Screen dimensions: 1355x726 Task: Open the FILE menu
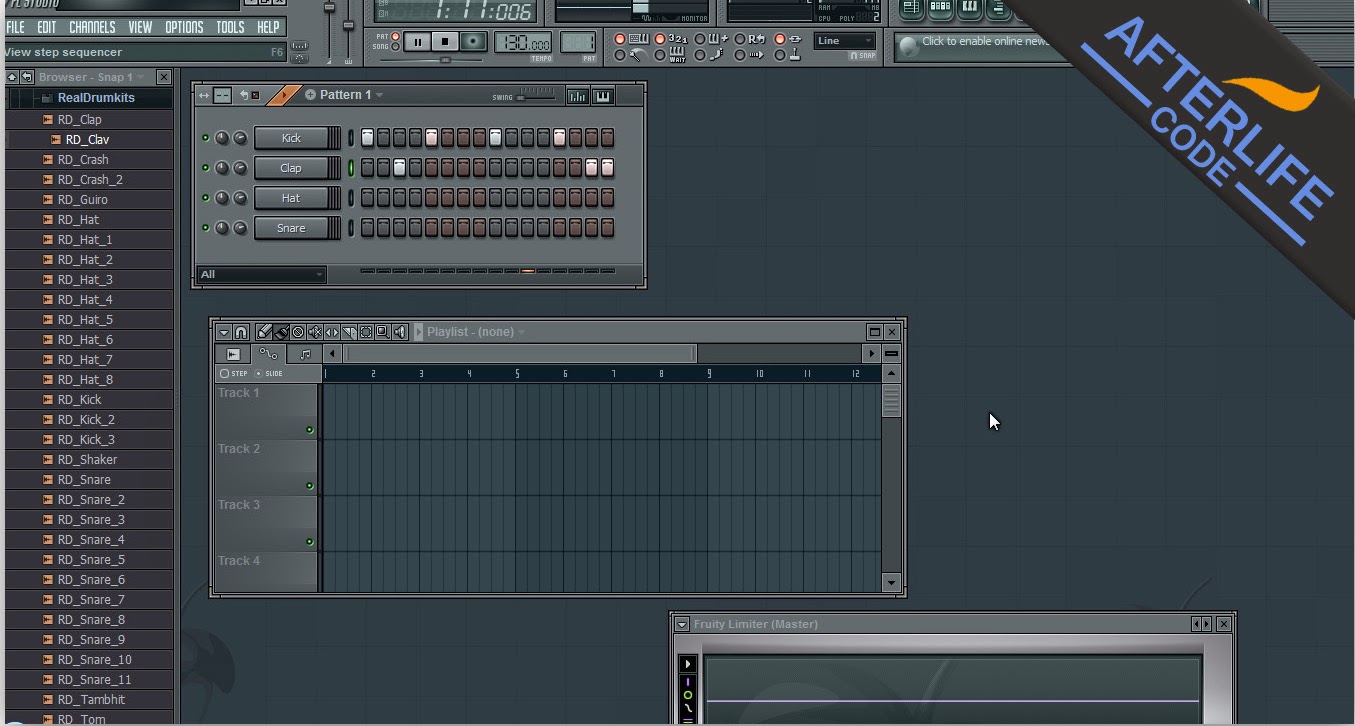click(16, 27)
